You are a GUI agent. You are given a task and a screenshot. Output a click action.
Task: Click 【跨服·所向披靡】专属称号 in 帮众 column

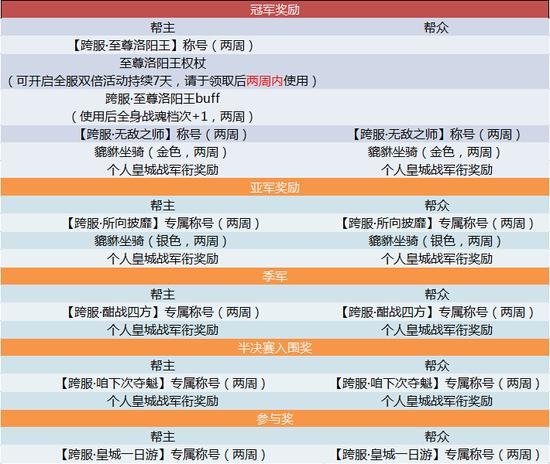pos(437,223)
